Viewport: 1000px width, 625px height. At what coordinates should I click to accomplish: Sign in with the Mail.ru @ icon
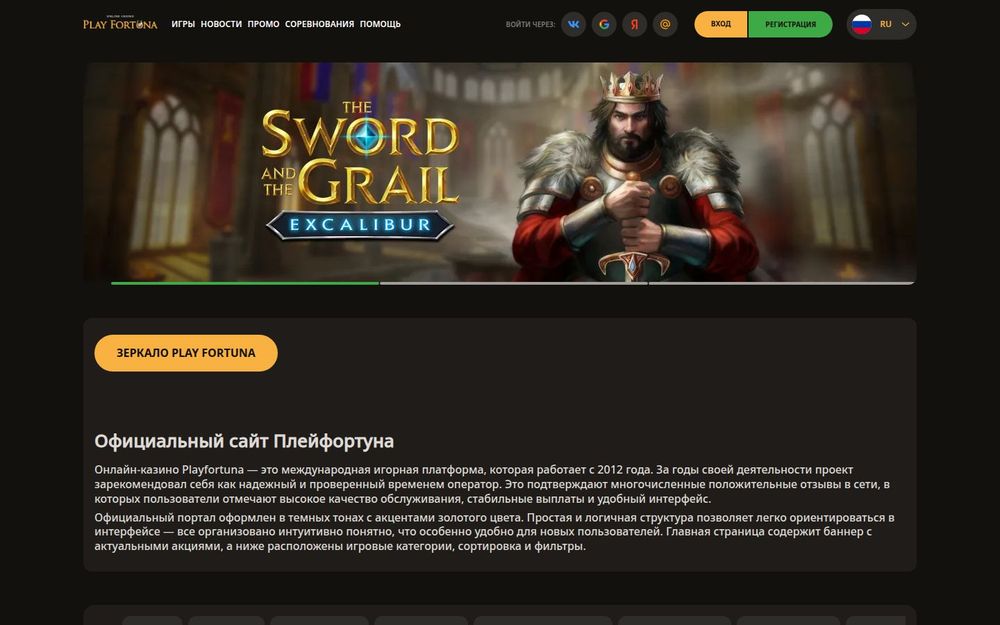click(x=665, y=24)
